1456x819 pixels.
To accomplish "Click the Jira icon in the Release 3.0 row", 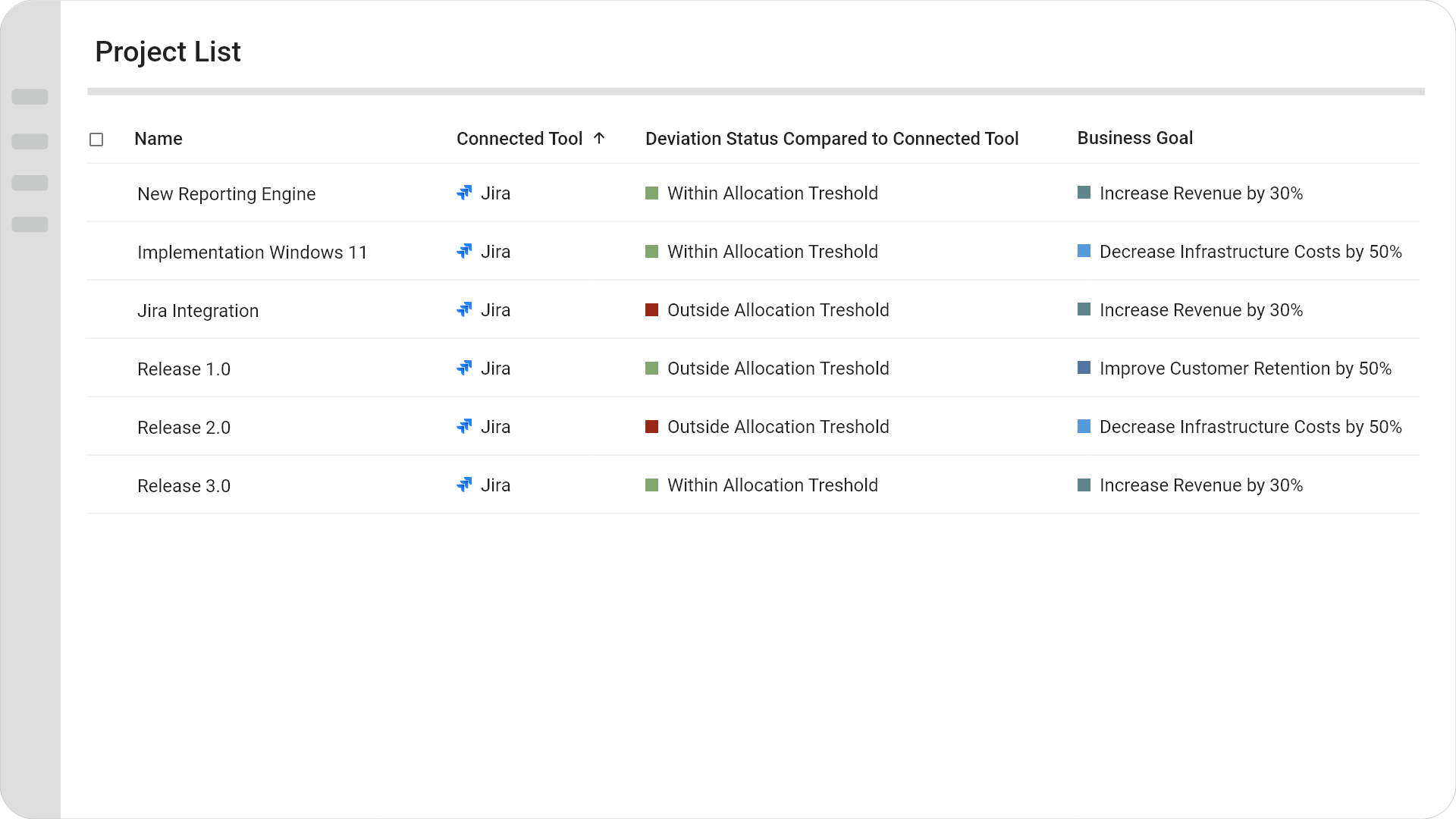I will coord(464,485).
